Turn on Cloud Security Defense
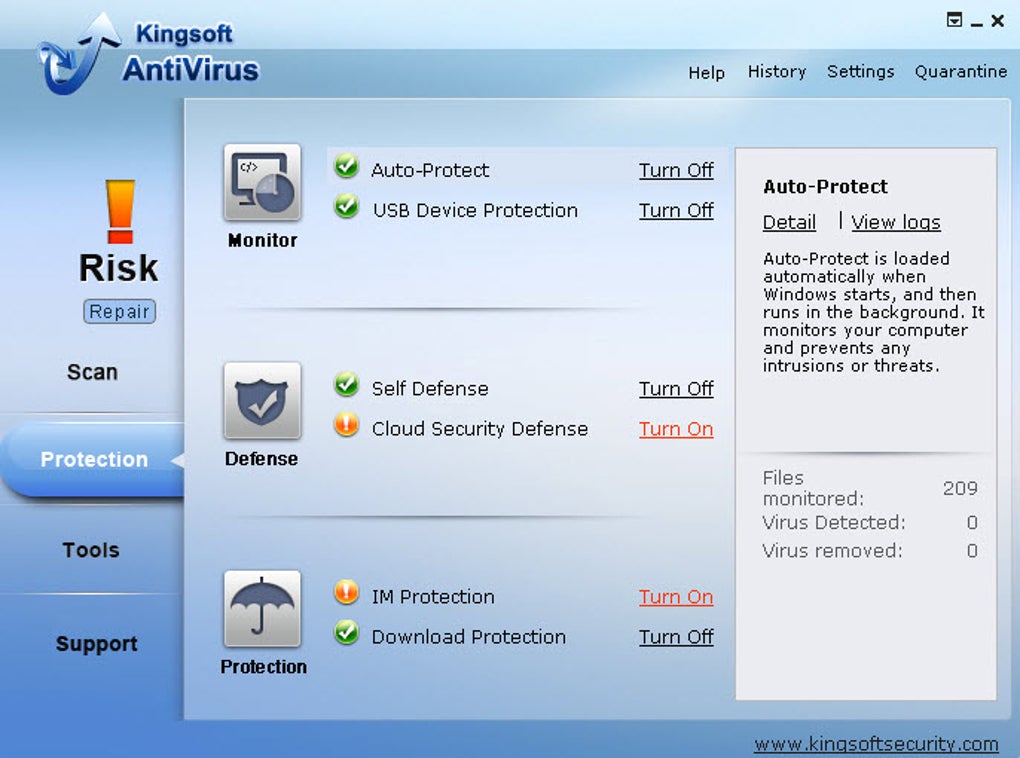 coord(676,429)
